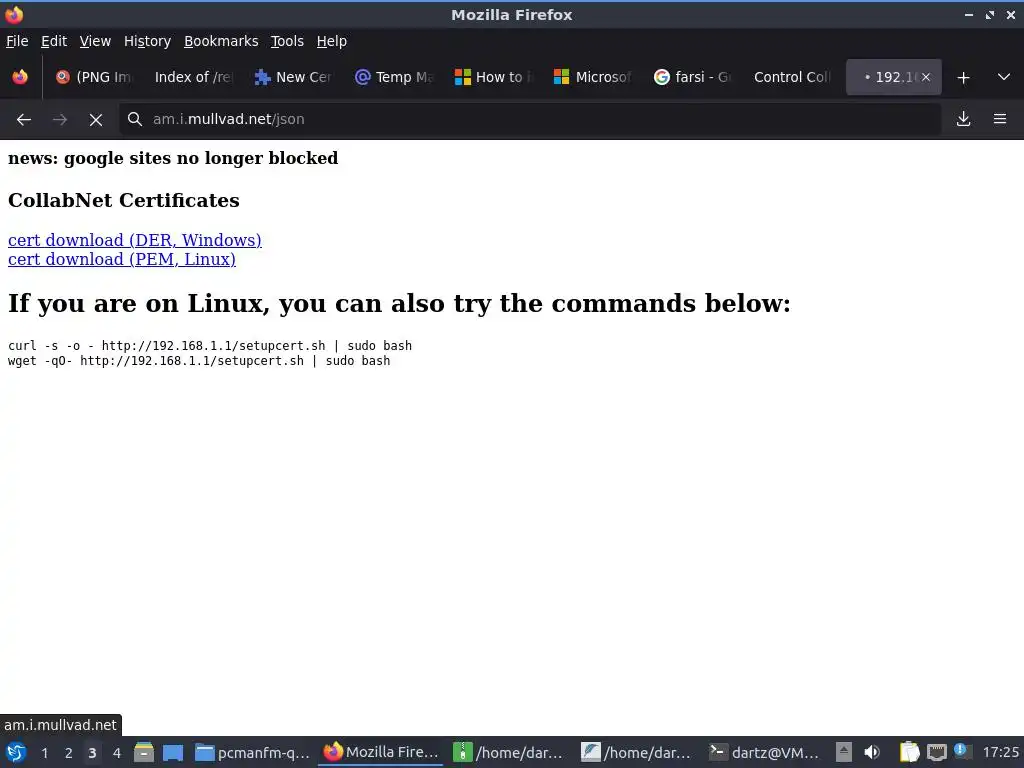Switch to the Index of /re tab
The image size is (1024, 768).
(193, 77)
